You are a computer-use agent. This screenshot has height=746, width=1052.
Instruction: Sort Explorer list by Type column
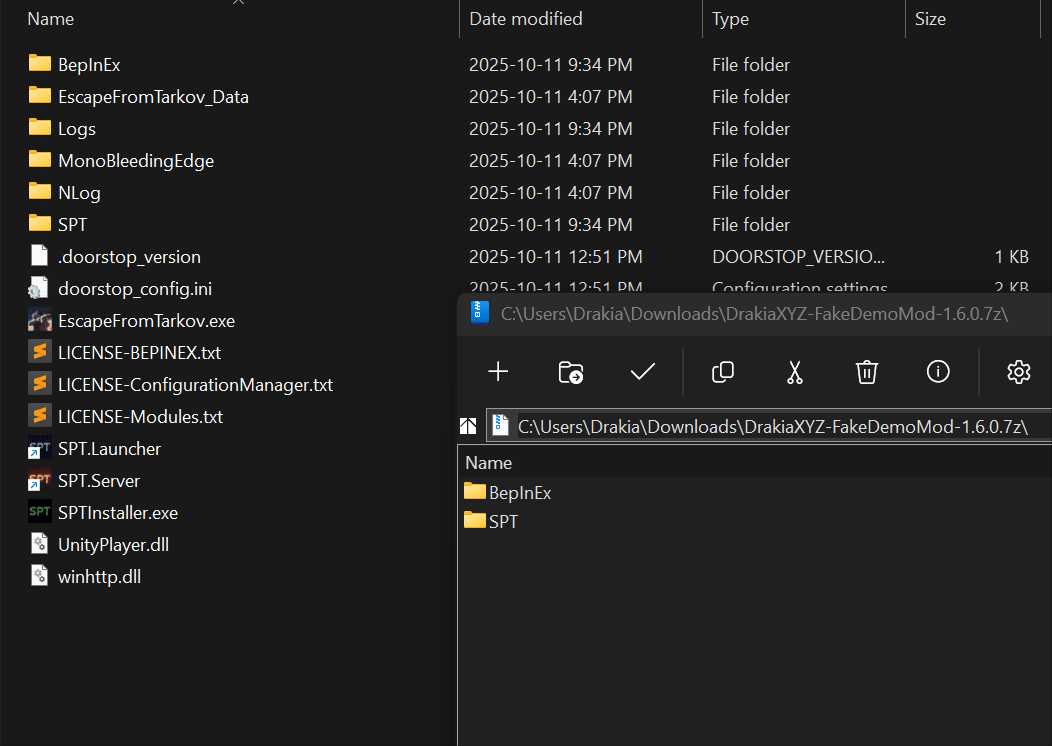coord(731,19)
